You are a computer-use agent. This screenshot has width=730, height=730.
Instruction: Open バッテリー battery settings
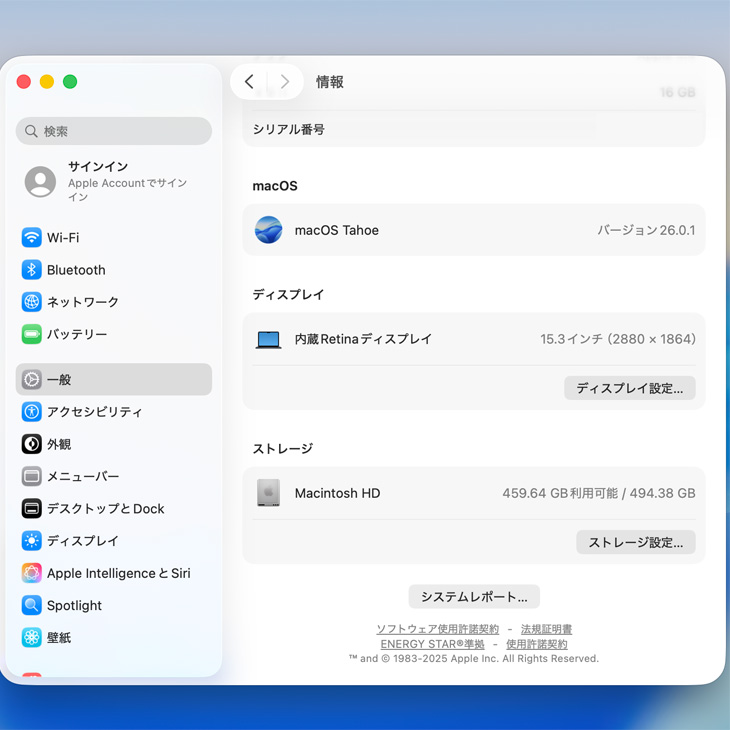[x=76, y=334]
